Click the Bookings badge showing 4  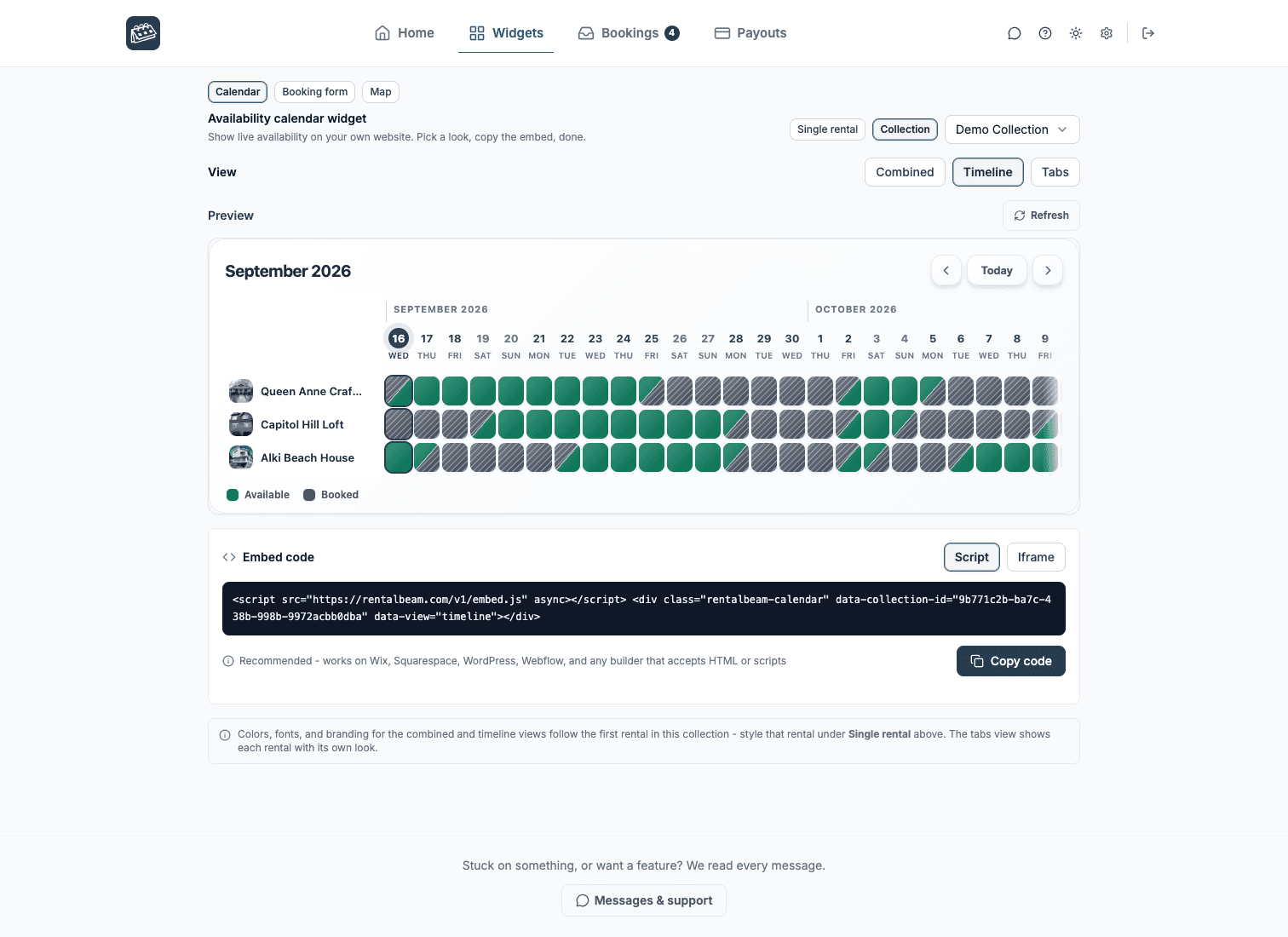(x=672, y=33)
